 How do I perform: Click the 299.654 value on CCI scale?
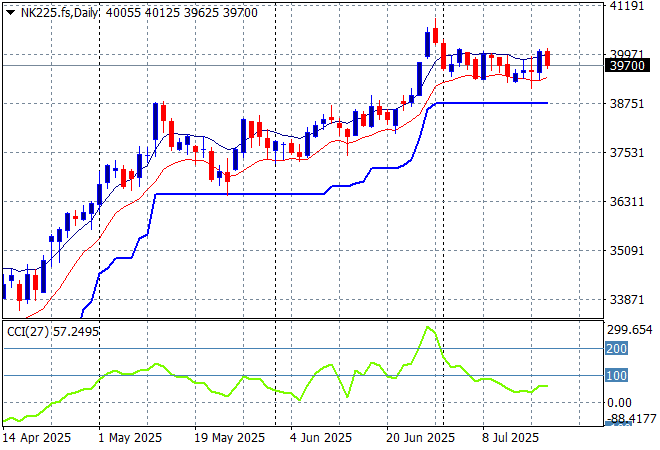coord(630,329)
